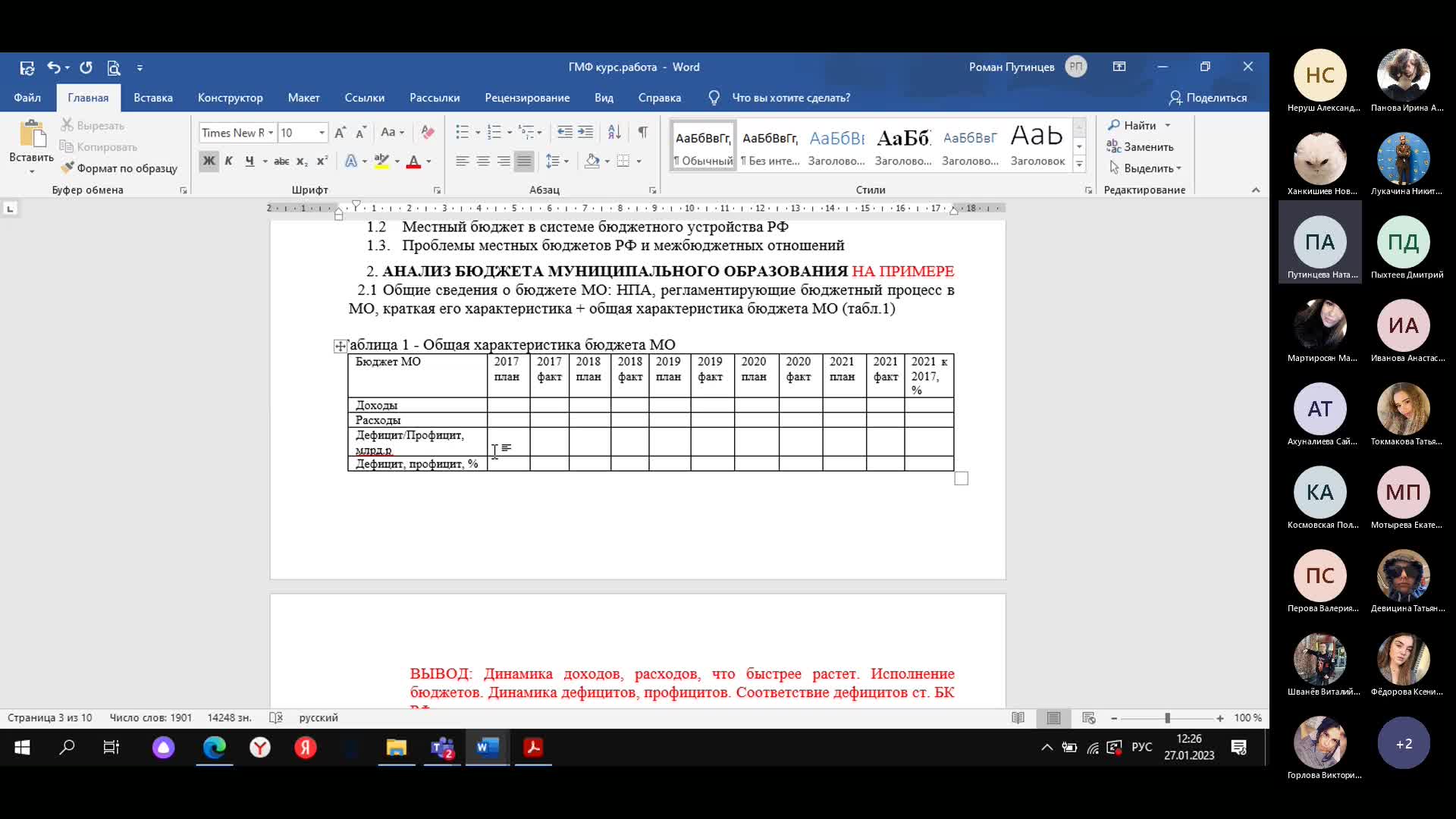Image resolution: width=1456 pixels, height=819 pixels.
Task: Show +2 more meeting participants
Action: pyautogui.click(x=1404, y=743)
